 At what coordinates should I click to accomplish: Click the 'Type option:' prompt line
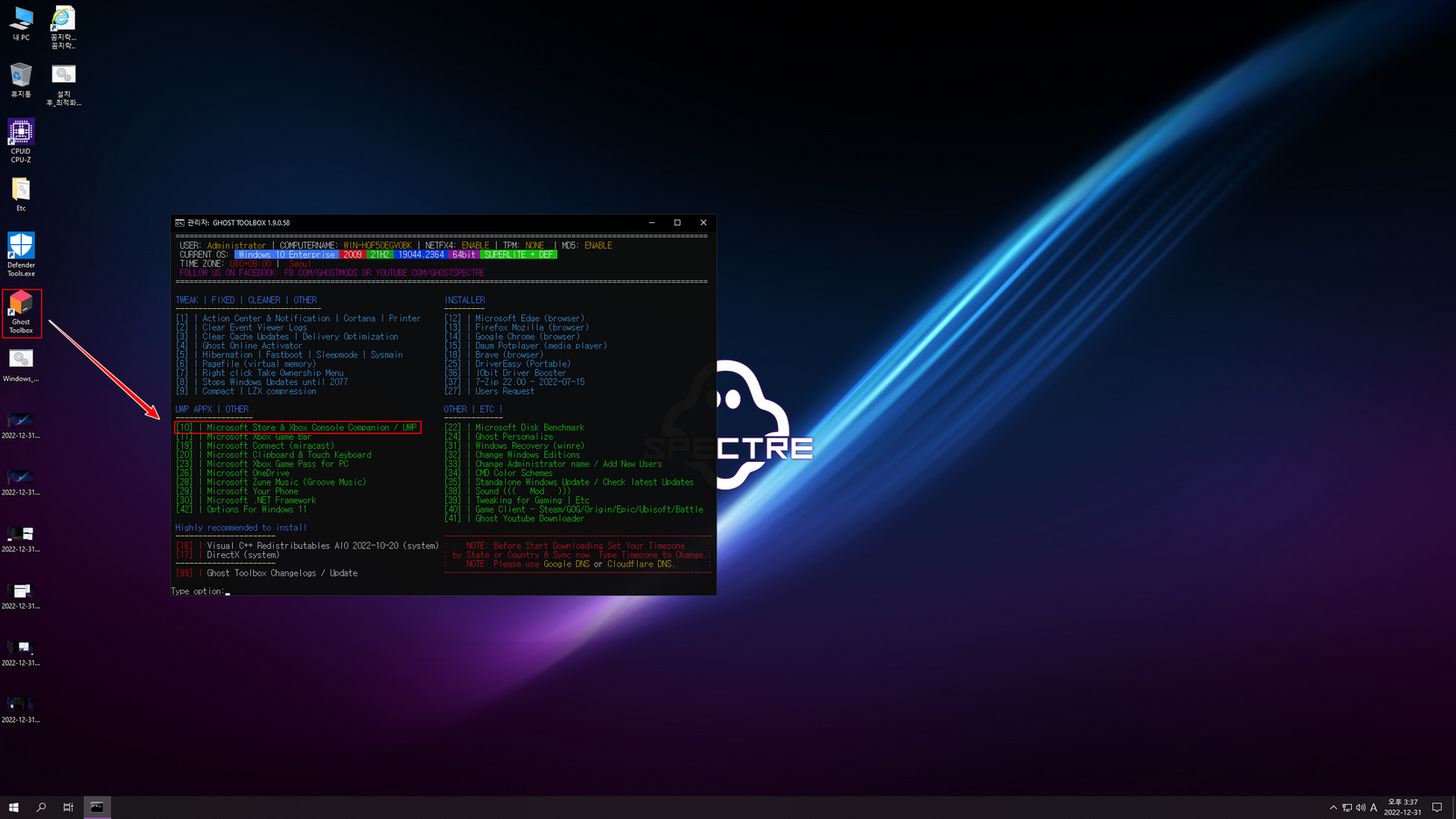[x=200, y=591]
